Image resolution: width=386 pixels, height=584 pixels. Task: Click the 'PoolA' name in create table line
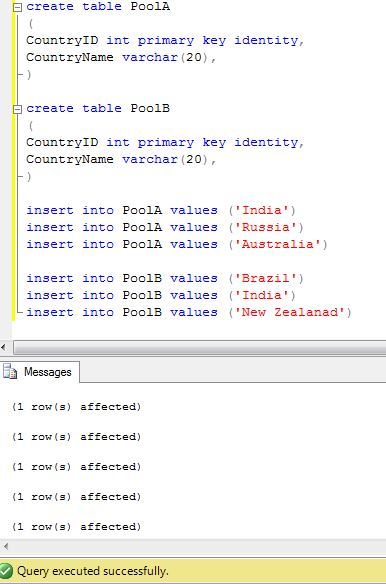[x=150, y=6]
